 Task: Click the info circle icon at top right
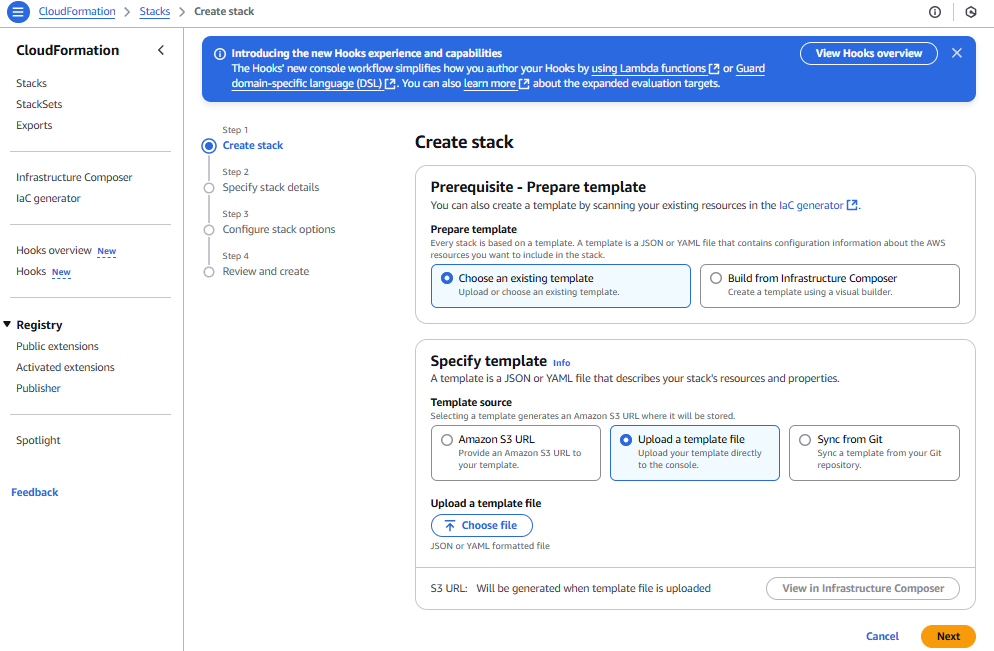click(x=934, y=12)
